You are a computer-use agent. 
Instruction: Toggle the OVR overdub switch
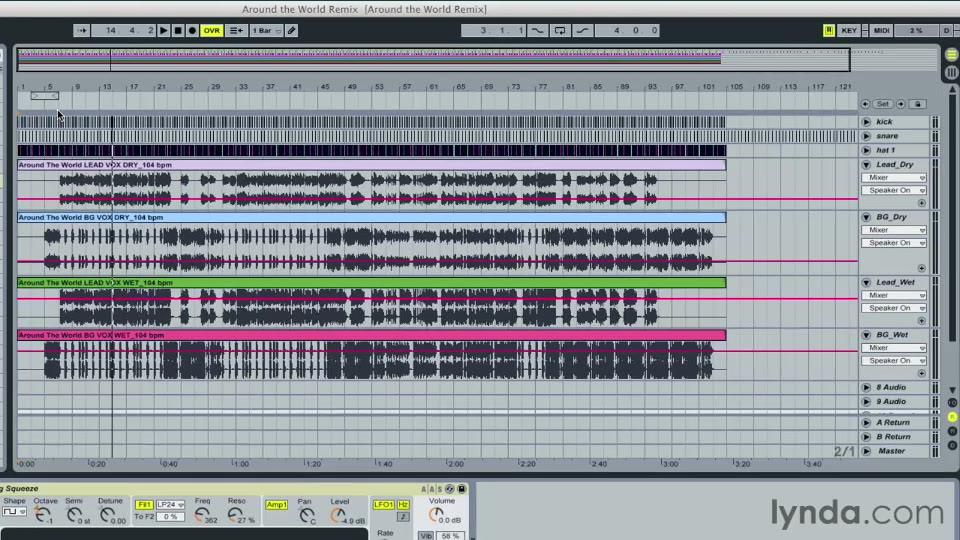[x=211, y=30]
